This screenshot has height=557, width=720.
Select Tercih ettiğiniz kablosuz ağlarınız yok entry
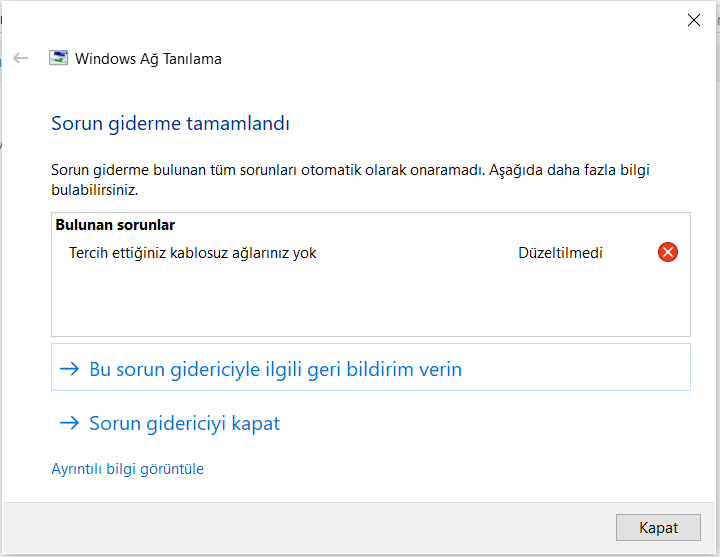pyautogui.click(x=192, y=253)
